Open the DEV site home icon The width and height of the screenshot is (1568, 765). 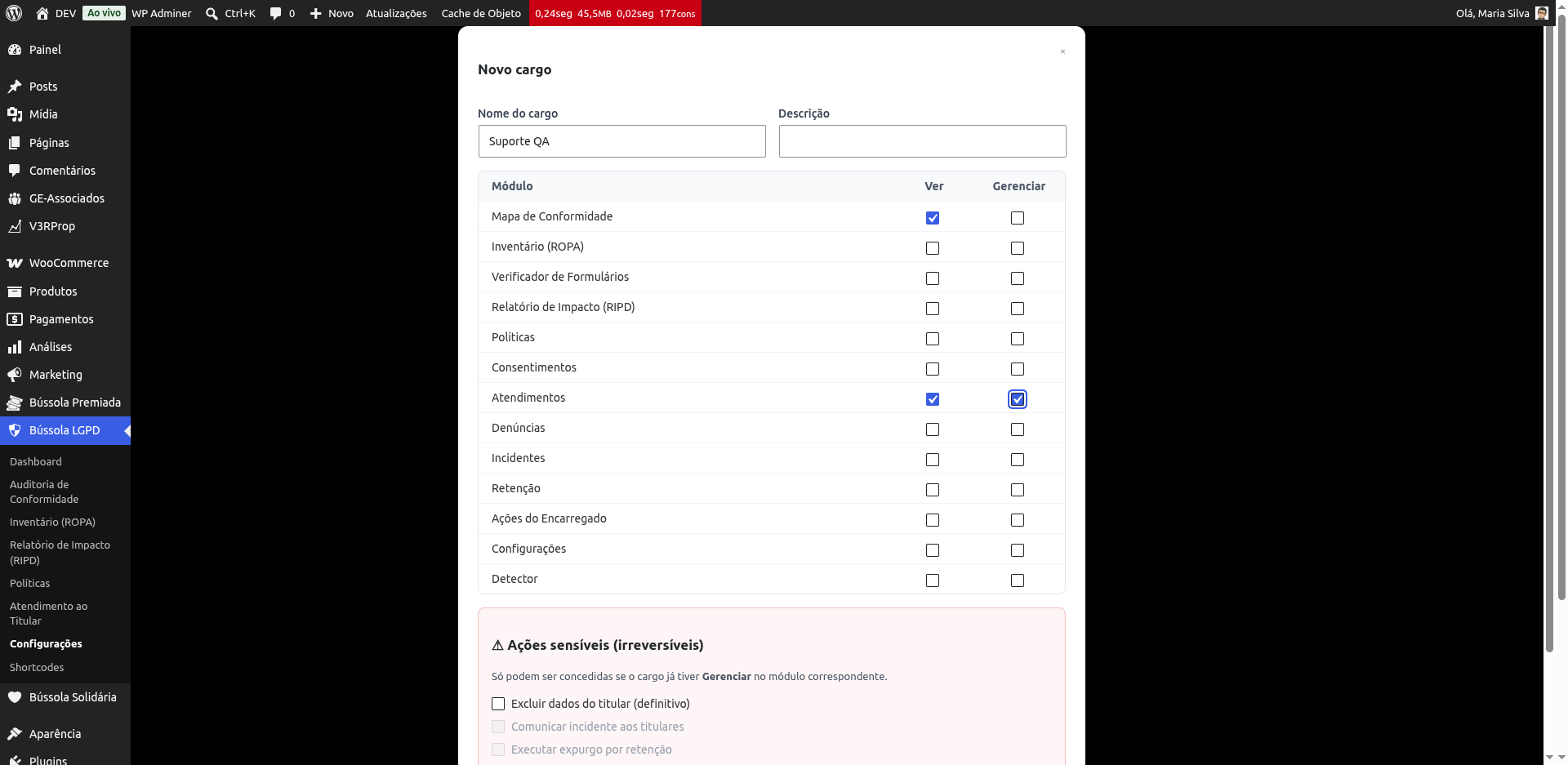42,13
